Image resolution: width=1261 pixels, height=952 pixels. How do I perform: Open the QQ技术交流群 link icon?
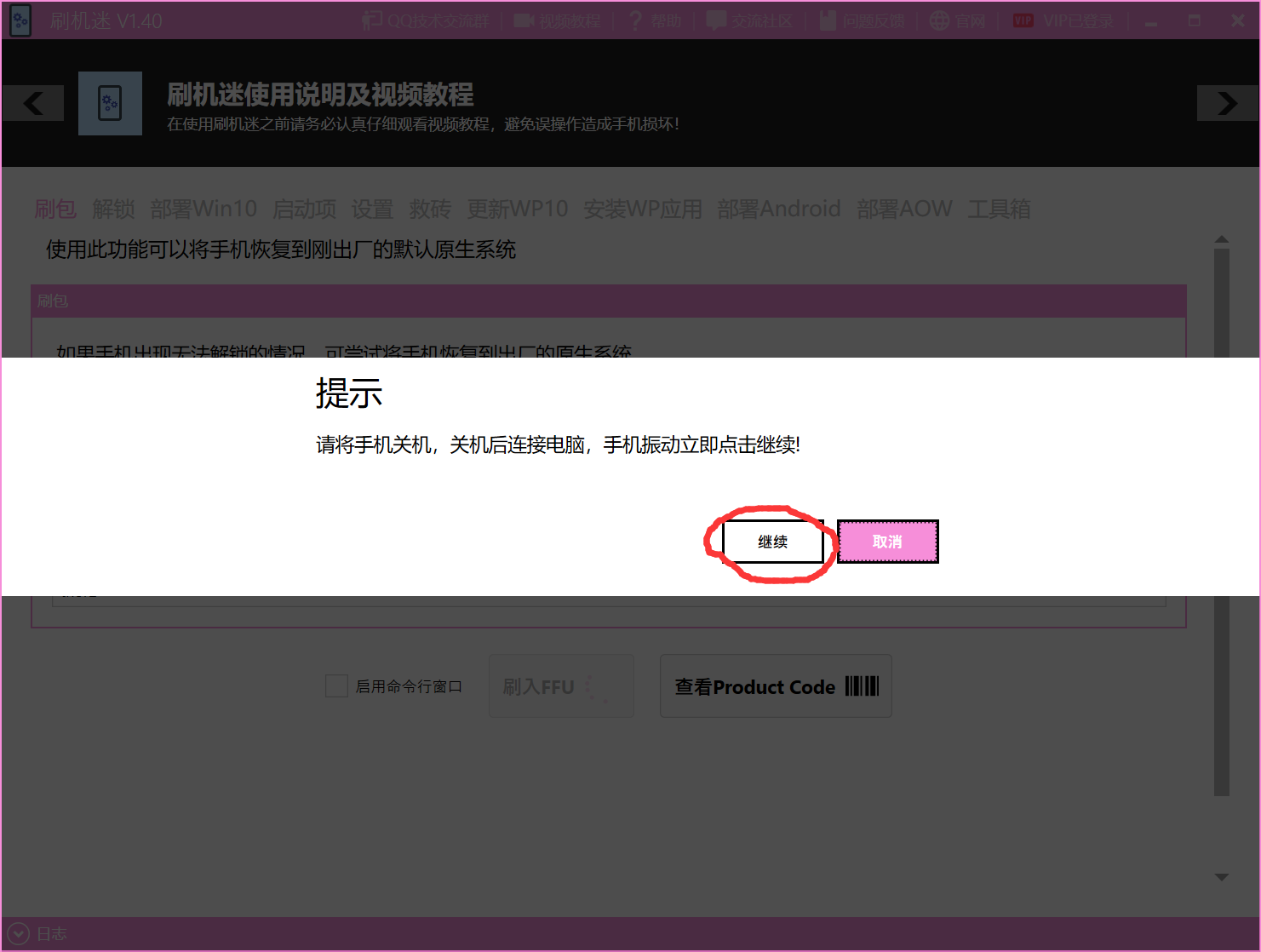372,20
